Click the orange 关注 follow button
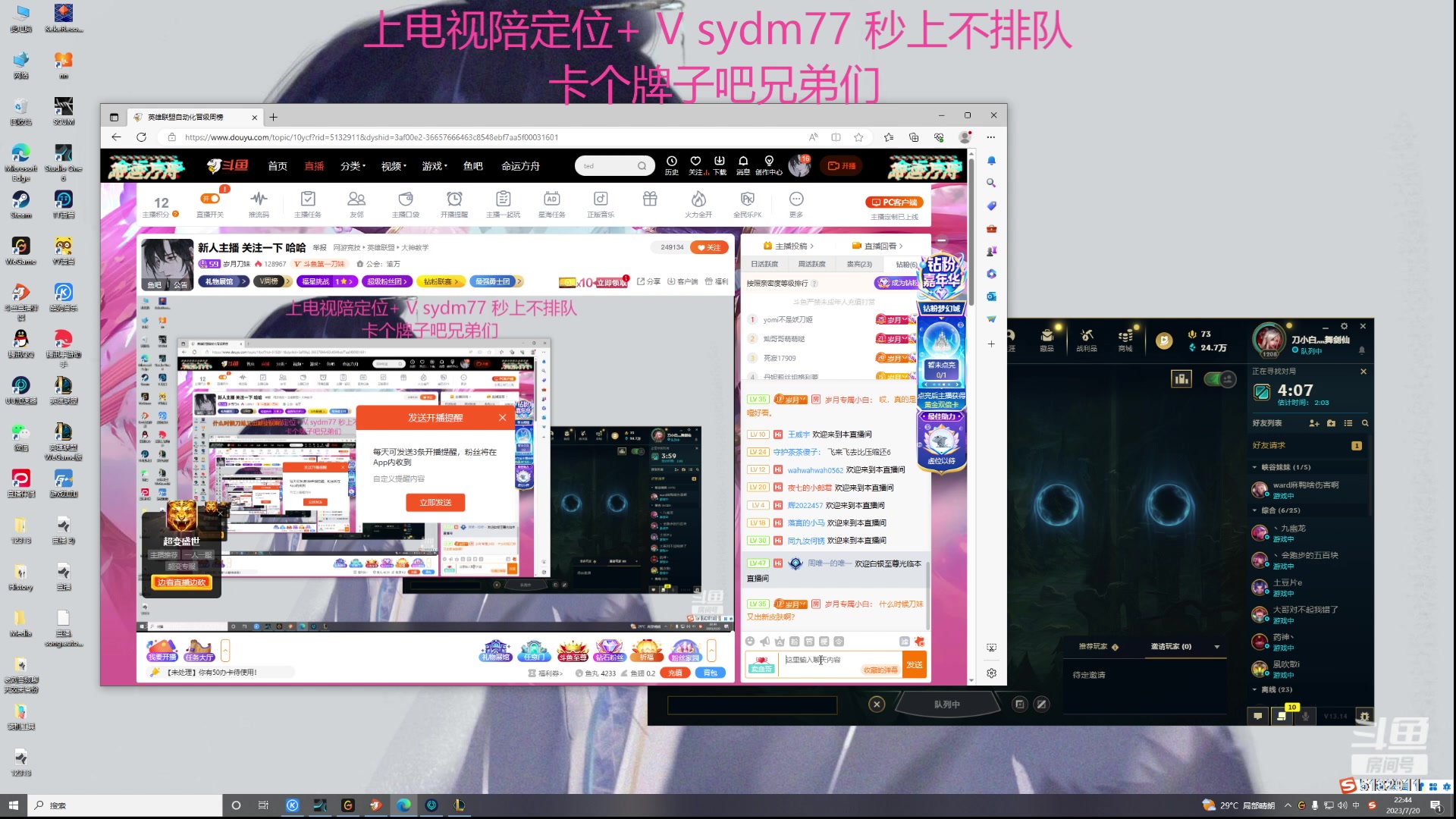 [709, 247]
